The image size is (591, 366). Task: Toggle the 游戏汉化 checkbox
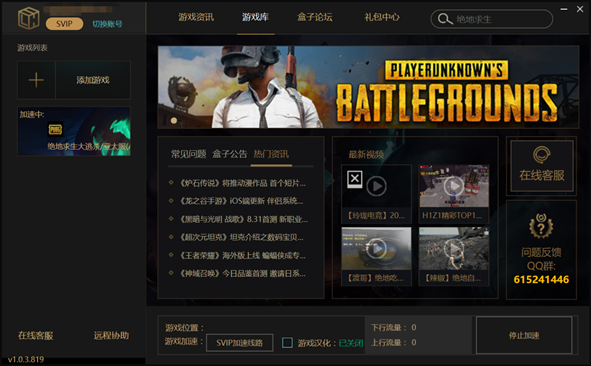pos(287,343)
